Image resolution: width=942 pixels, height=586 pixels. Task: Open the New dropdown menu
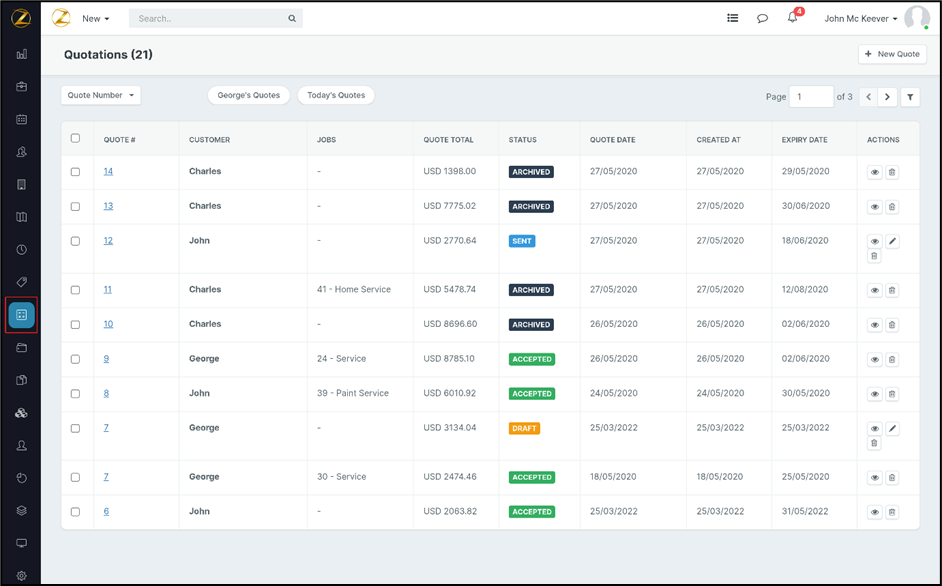[96, 18]
